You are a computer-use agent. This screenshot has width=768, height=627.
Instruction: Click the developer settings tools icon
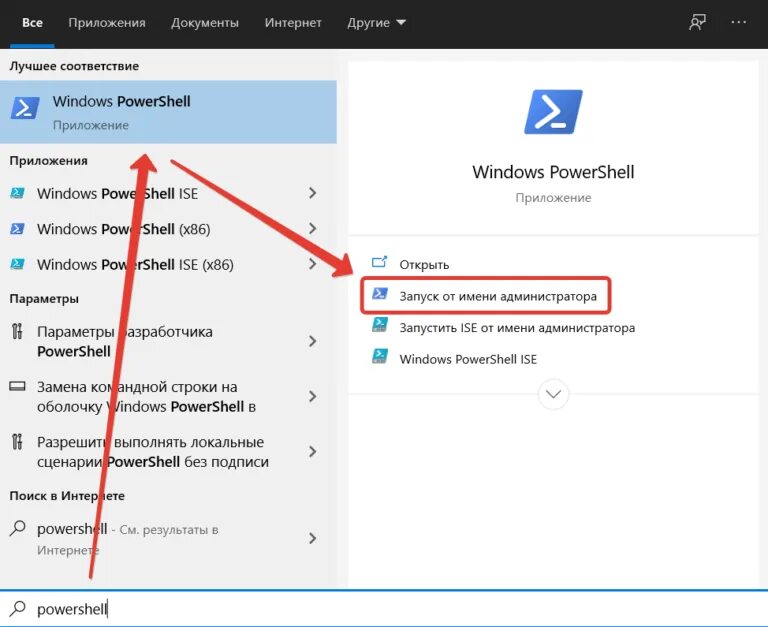[17, 332]
